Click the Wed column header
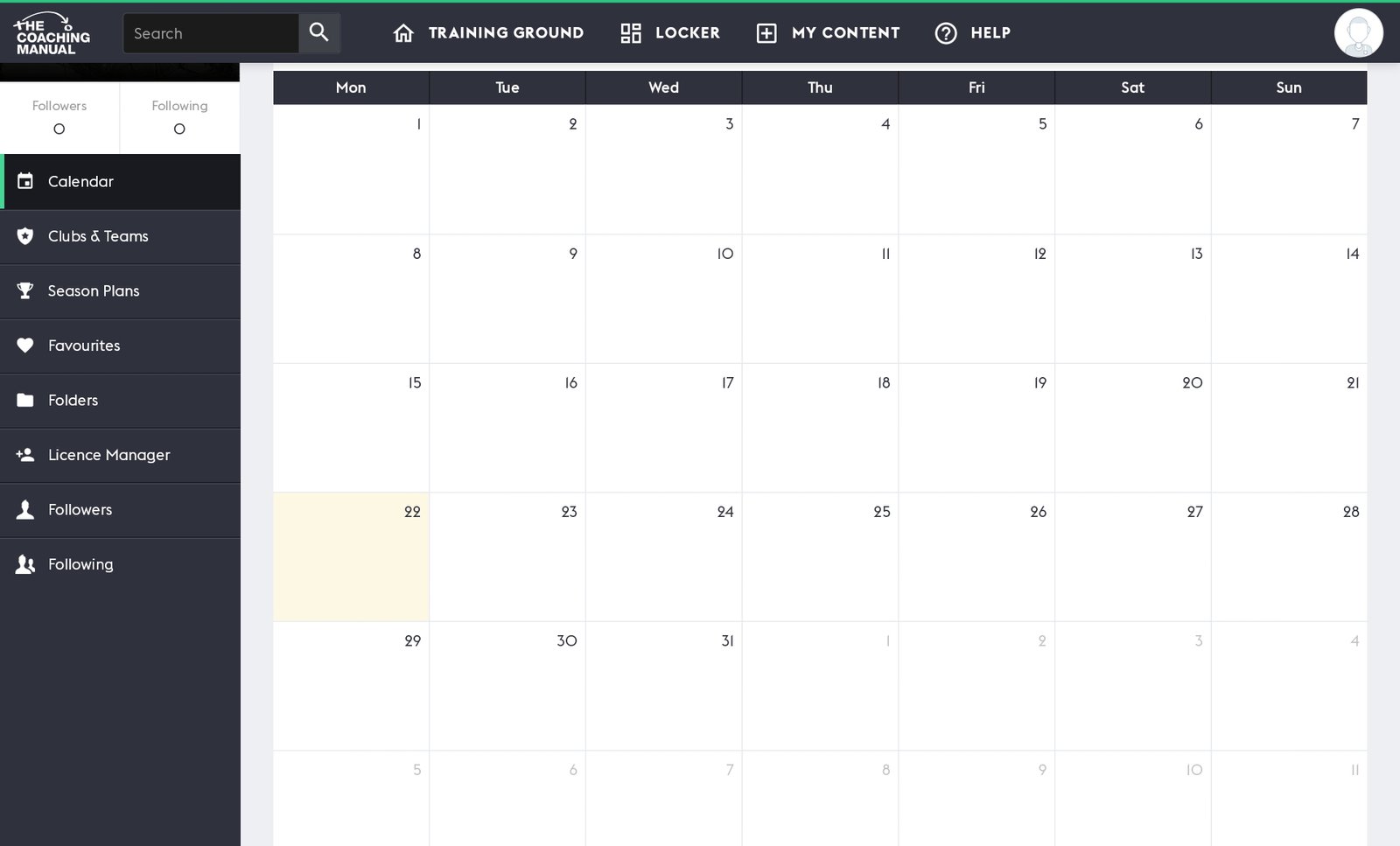The height and width of the screenshot is (846, 1400). (664, 87)
